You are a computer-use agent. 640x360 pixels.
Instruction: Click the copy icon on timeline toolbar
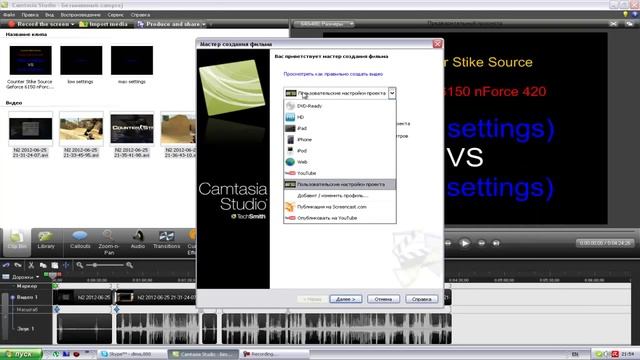[43, 265]
